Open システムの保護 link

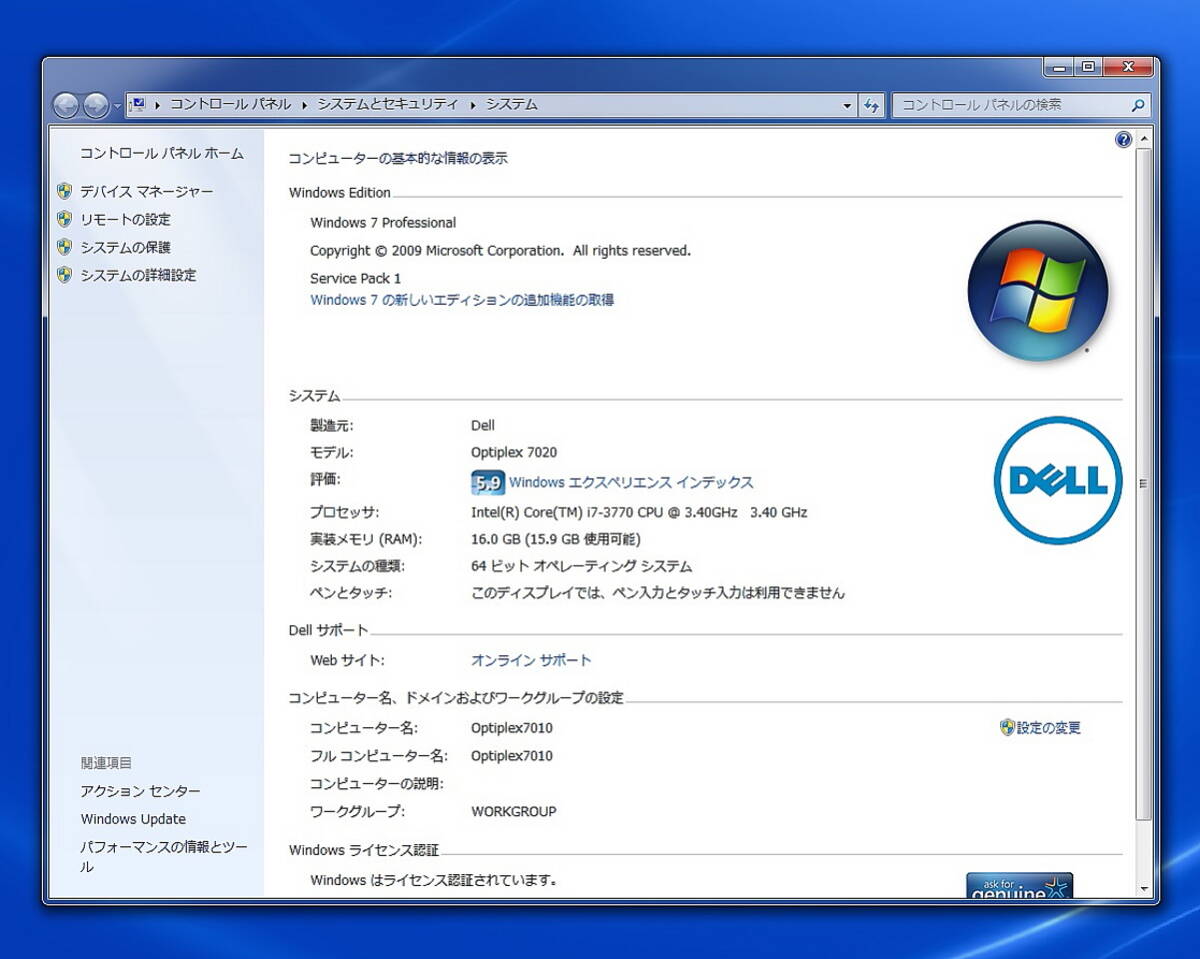126,247
